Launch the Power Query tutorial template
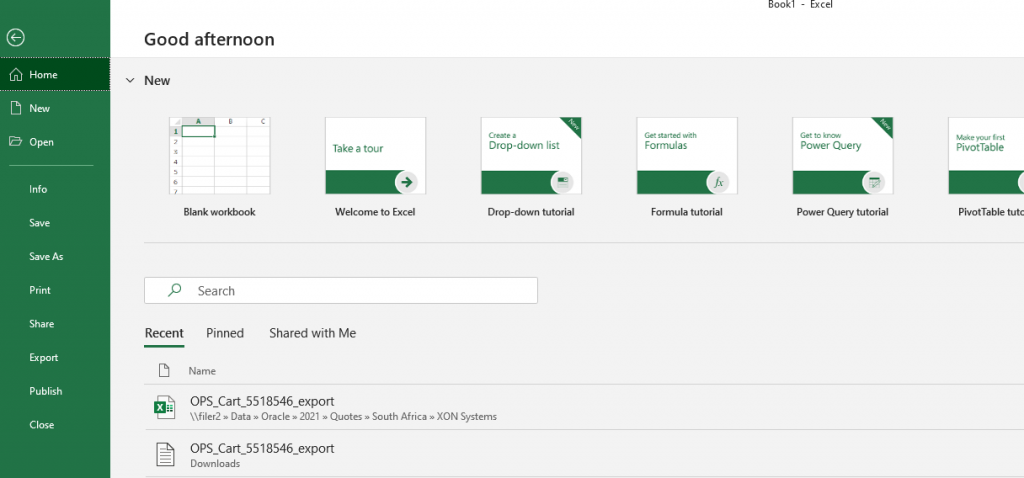Image resolution: width=1024 pixels, height=478 pixels. pyautogui.click(x=842, y=157)
